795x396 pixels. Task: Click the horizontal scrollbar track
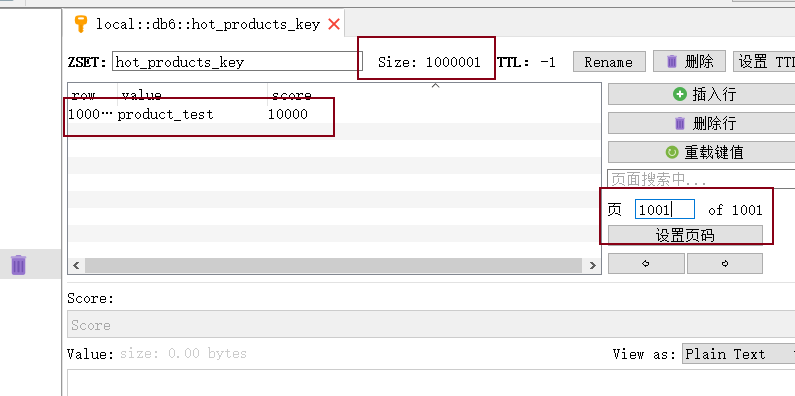tap(334, 265)
